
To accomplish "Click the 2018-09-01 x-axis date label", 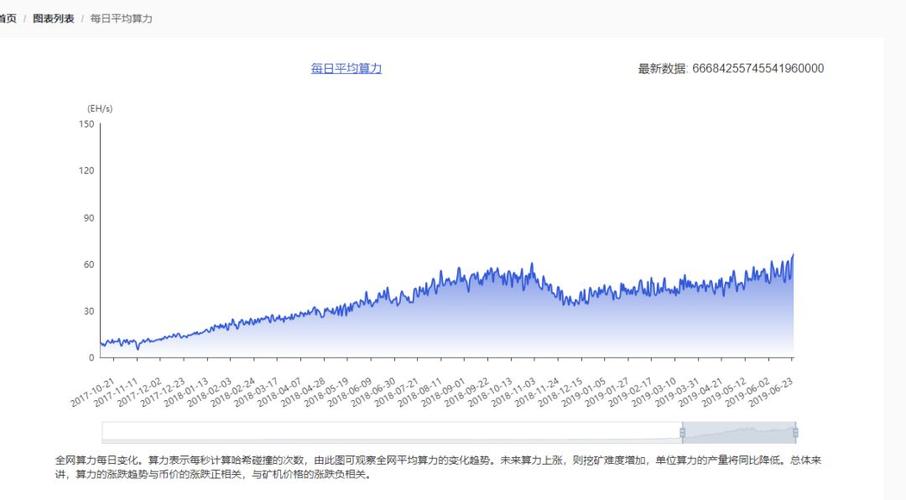I will pos(443,392).
